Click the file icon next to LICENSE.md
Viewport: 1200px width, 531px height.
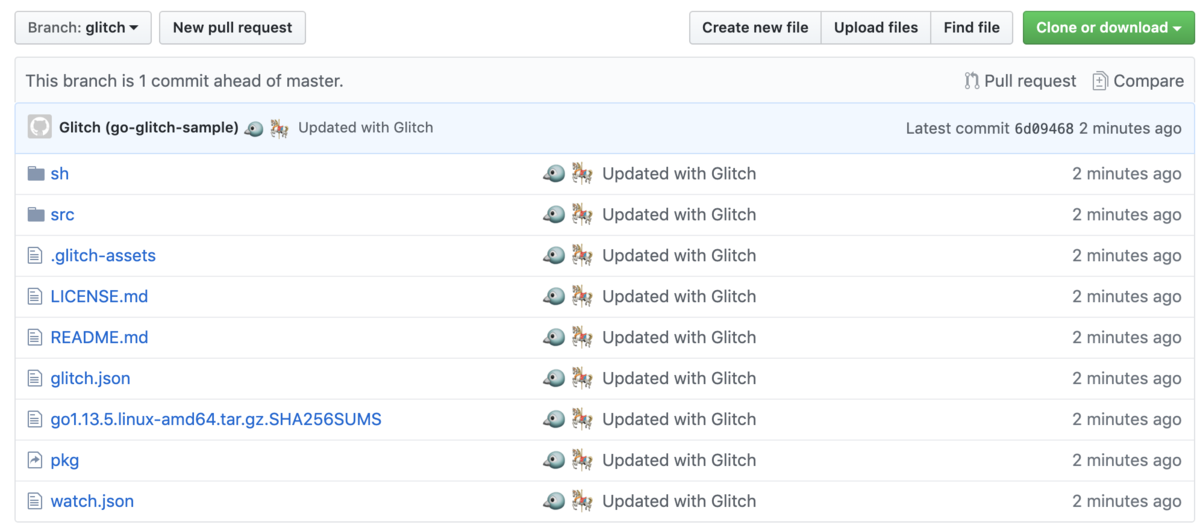pos(35,296)
